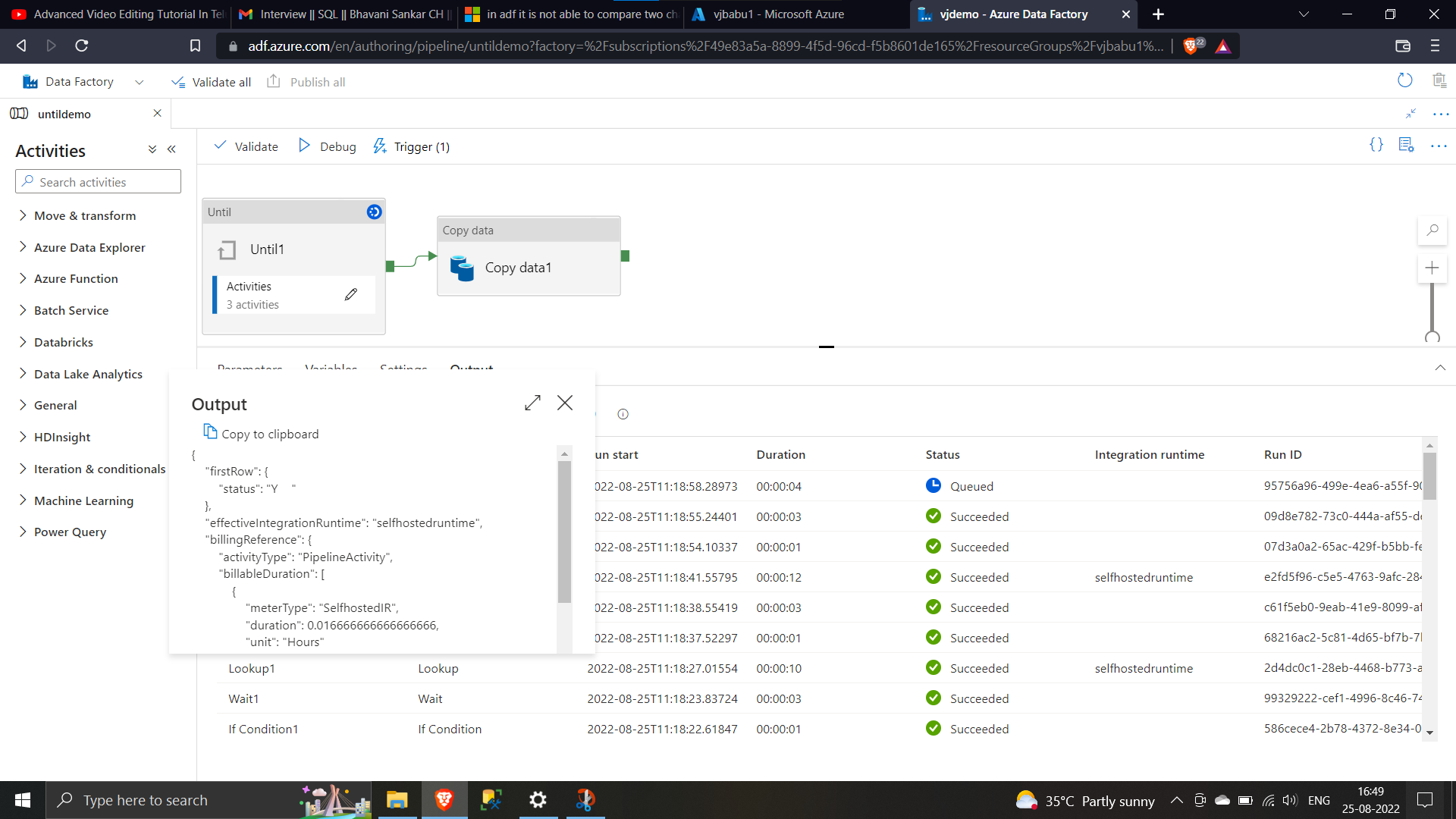Click the bookmark page icon

tap(195, 45)
